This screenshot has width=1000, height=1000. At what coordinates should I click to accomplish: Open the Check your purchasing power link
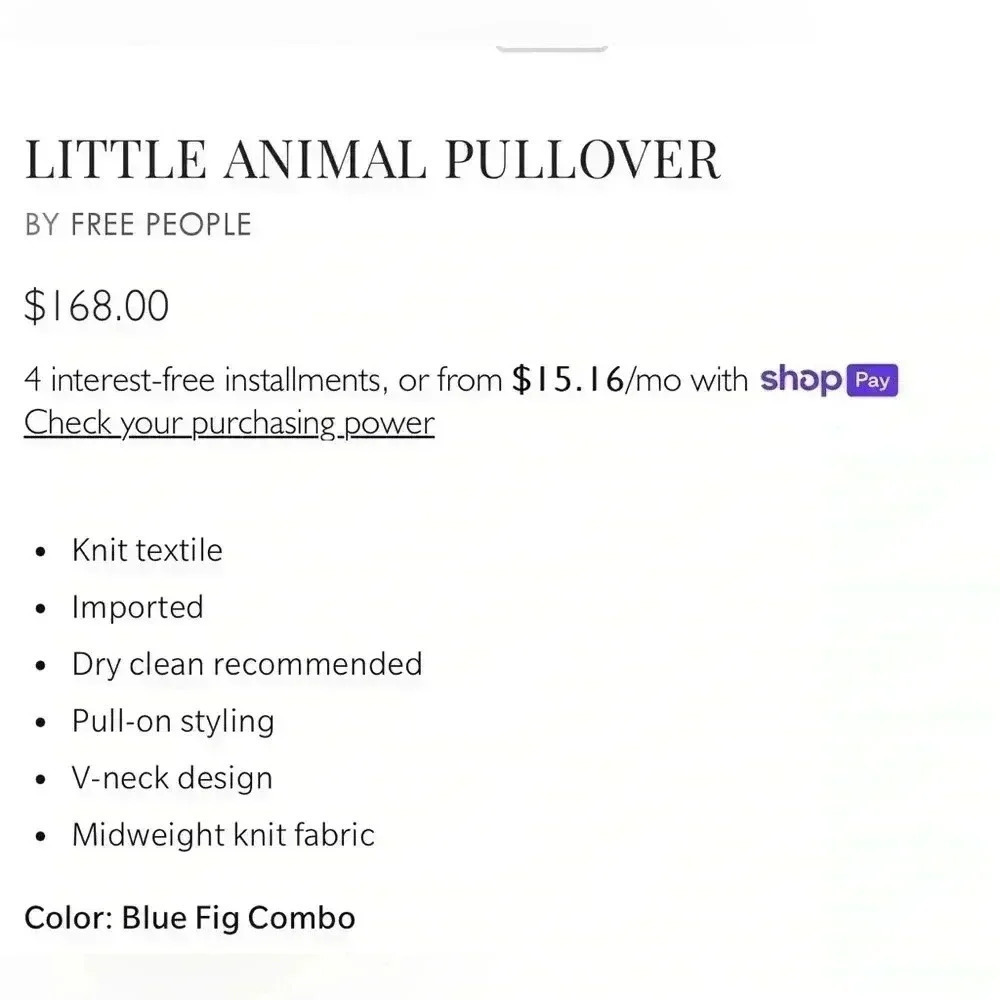click(x=229, y=423)
